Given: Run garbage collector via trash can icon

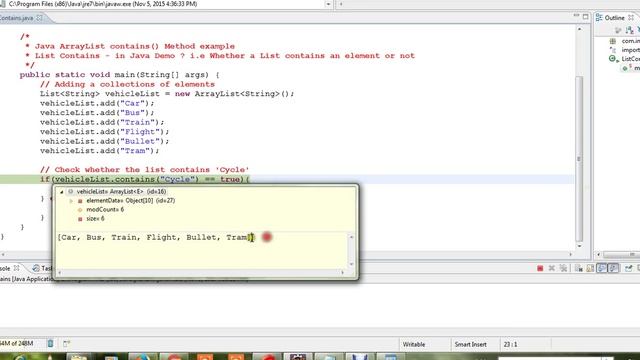Looking at the screenshot, I should coord(51,344).
